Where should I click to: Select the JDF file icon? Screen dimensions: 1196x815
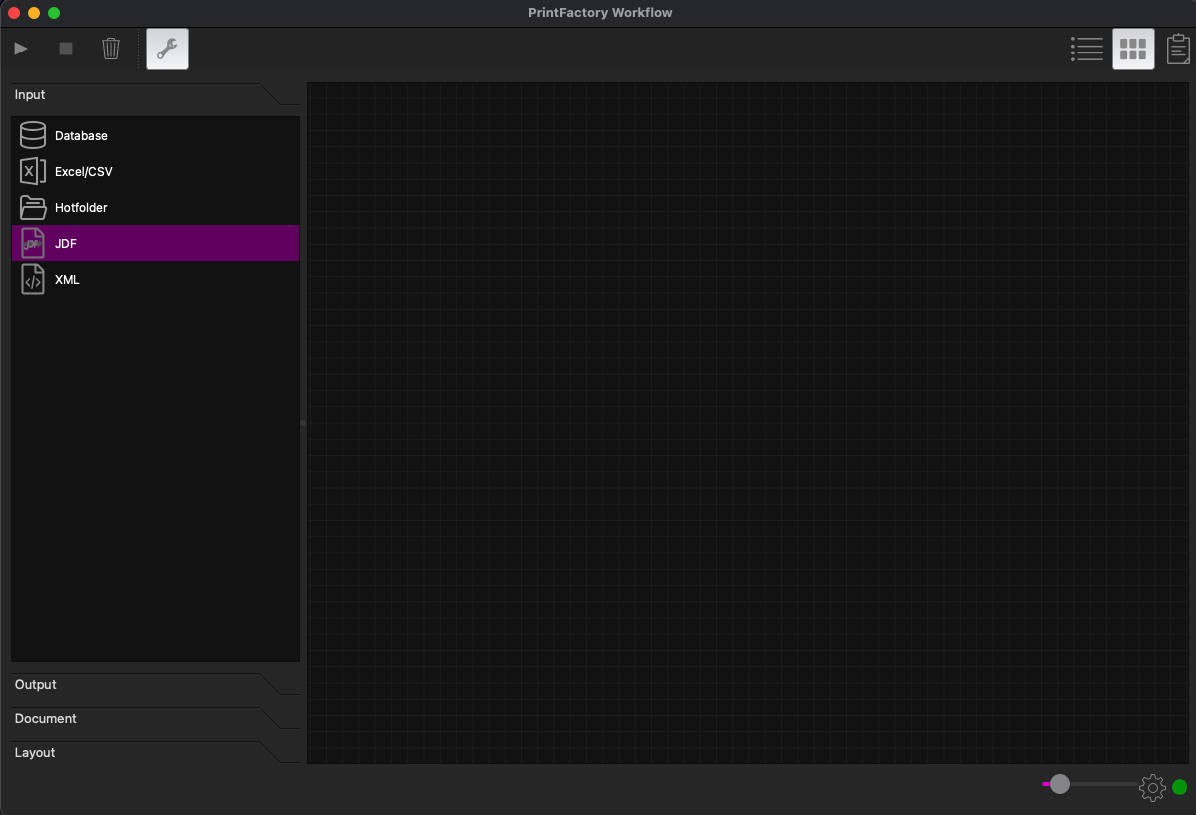(33, 243)
